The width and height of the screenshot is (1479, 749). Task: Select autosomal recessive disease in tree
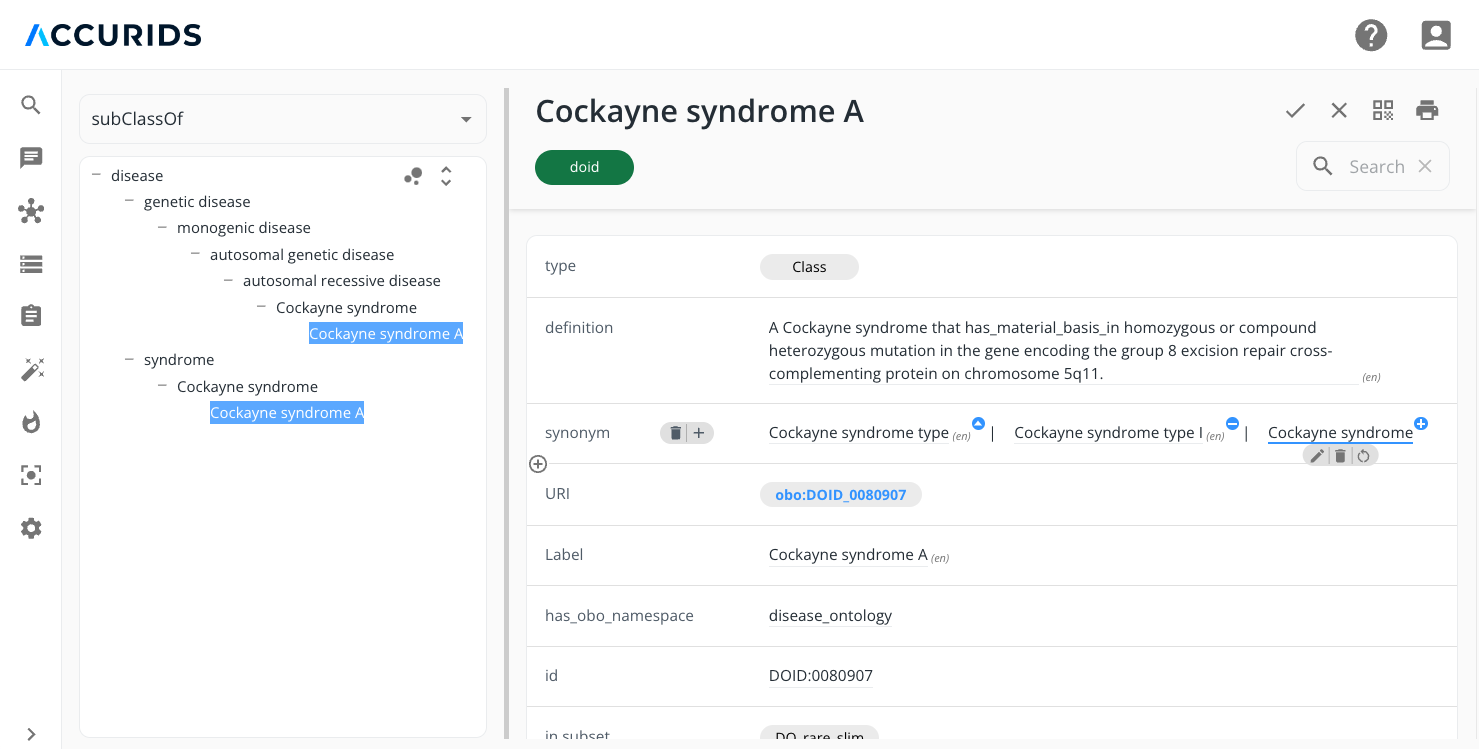(341, 281)
